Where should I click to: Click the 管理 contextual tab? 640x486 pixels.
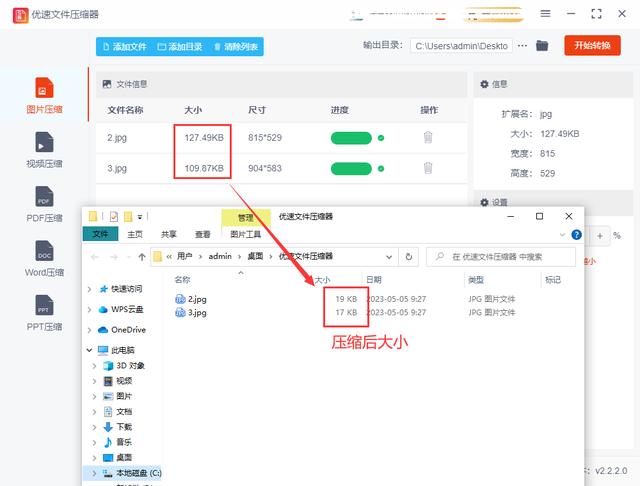click(246, 218)
